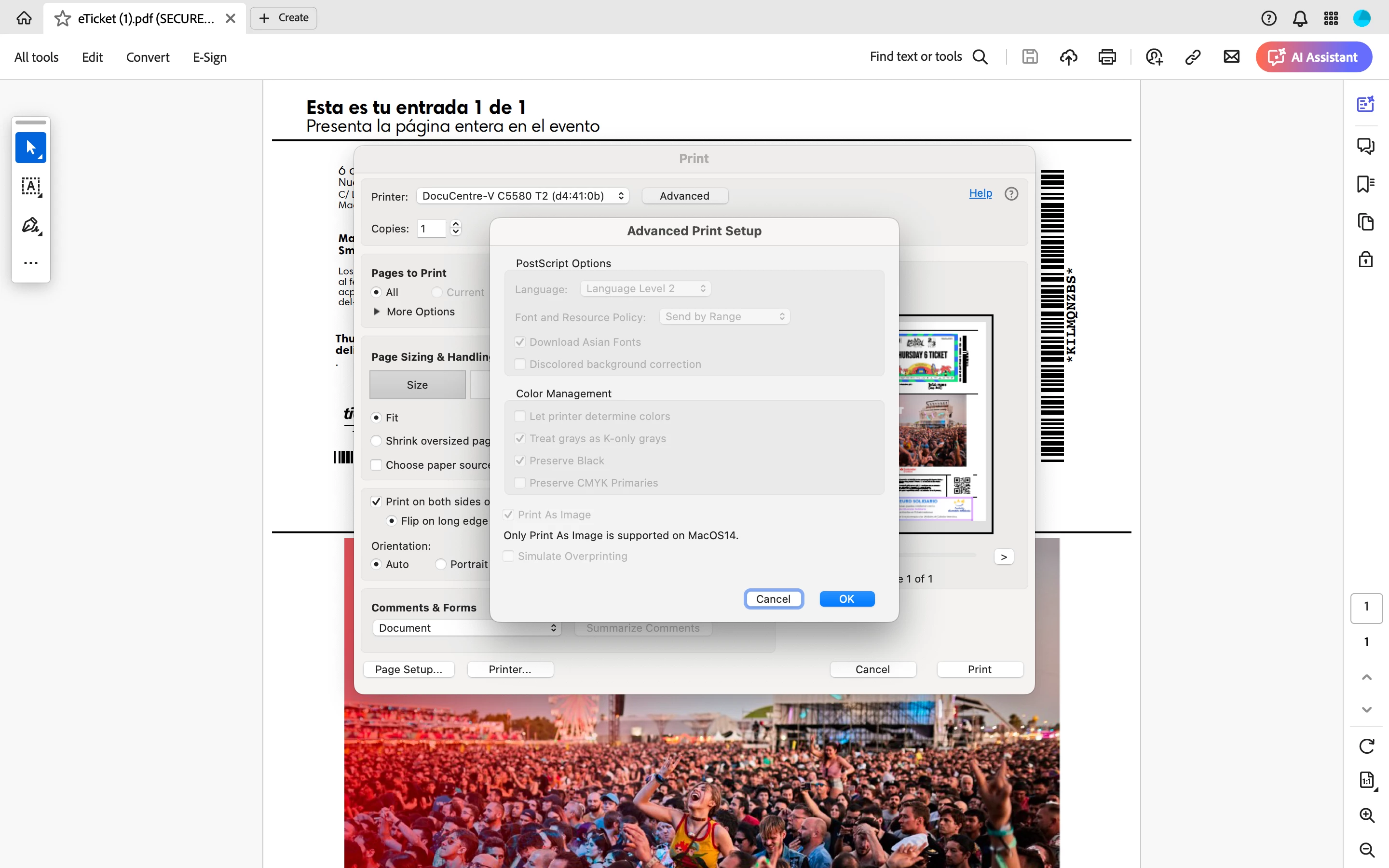Open the Convert menu
Viewport: 1389px width, 868px height.
click(148, 57)
